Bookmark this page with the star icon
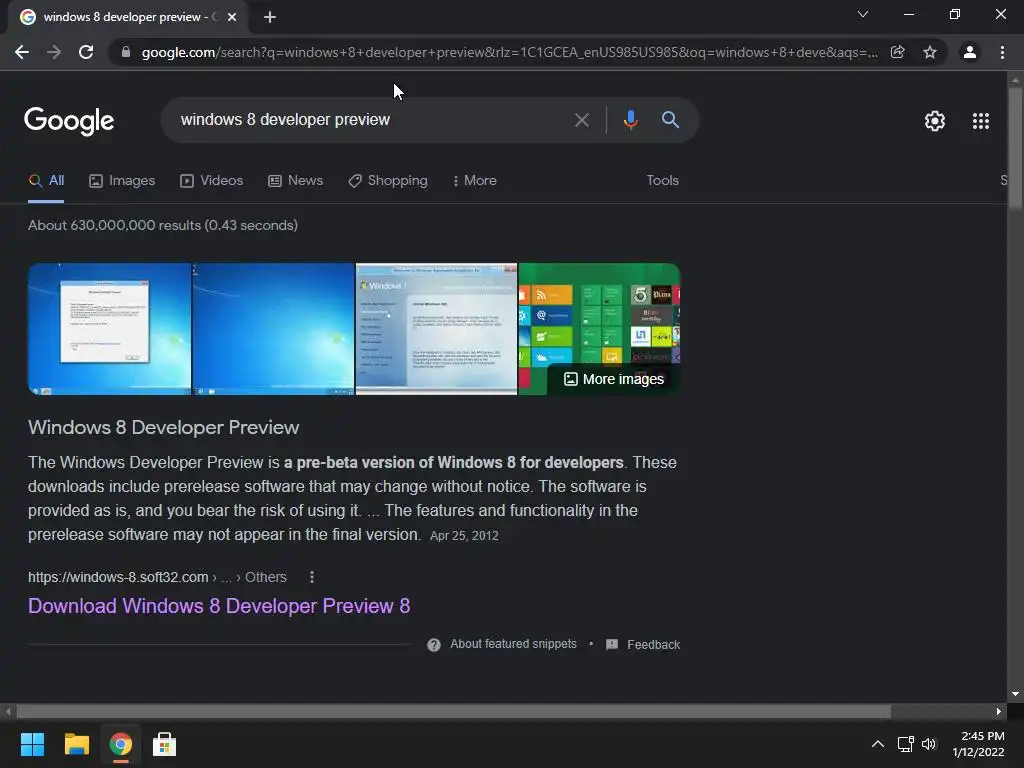 click(930, 52)
